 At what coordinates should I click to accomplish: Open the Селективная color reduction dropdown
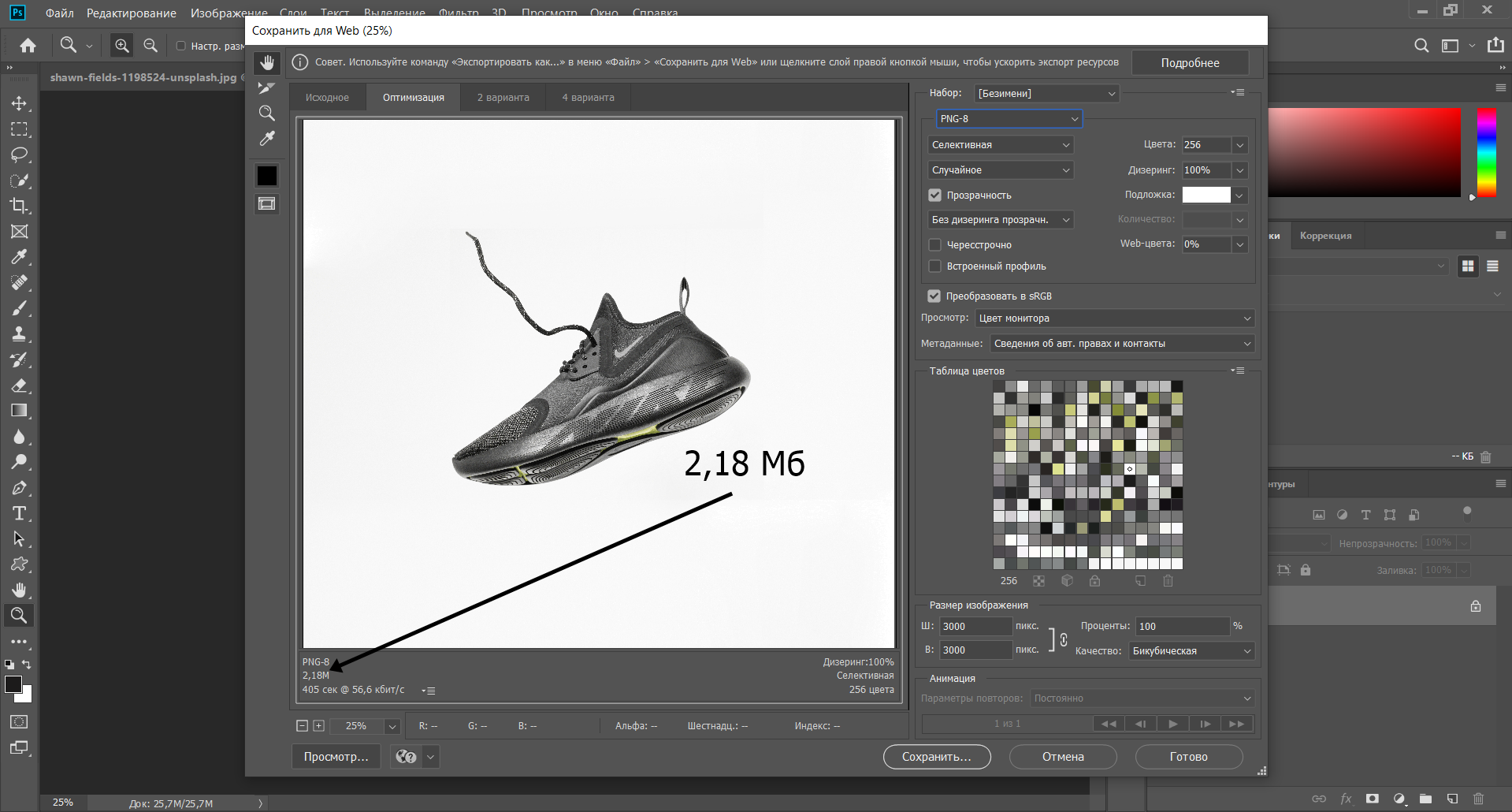(x=1001, y=145)
